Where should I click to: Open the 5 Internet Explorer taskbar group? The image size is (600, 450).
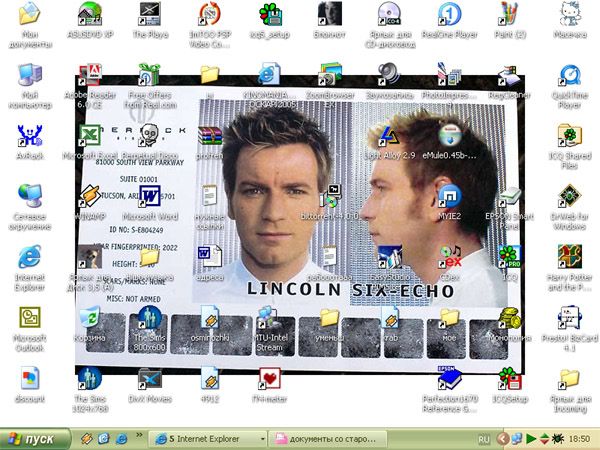tap(208, 439)
